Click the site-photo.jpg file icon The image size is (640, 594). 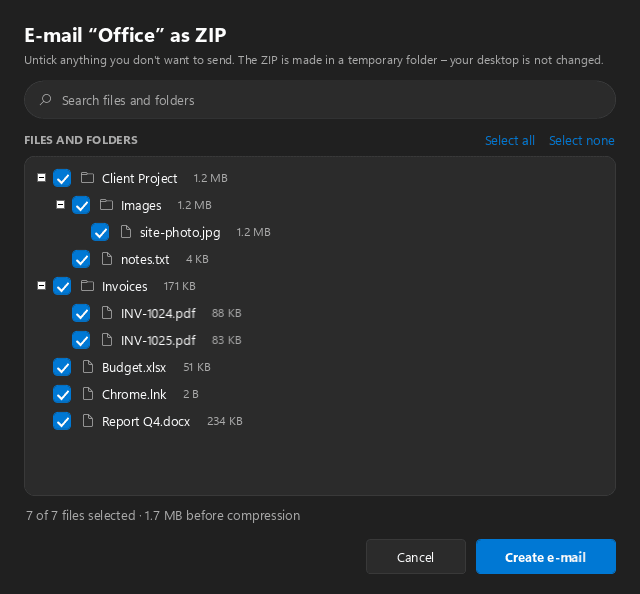[126, 232]
